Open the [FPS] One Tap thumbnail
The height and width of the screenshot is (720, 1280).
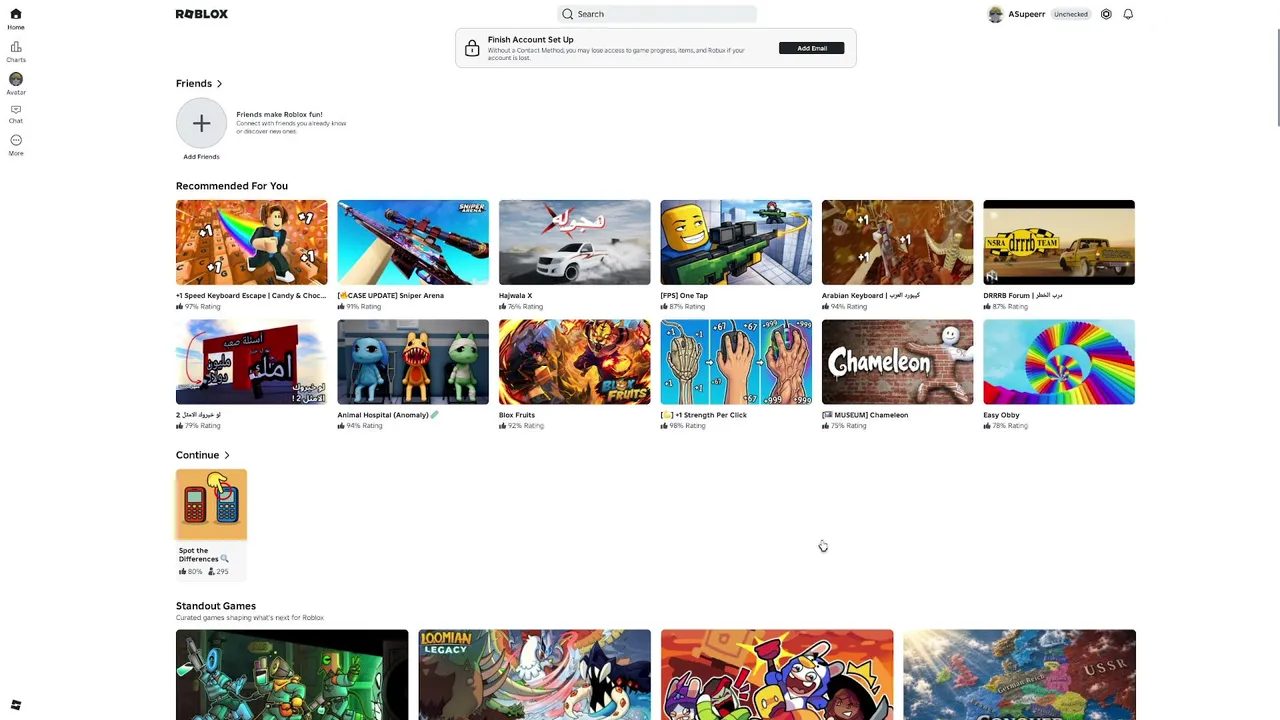pos(736,242)
